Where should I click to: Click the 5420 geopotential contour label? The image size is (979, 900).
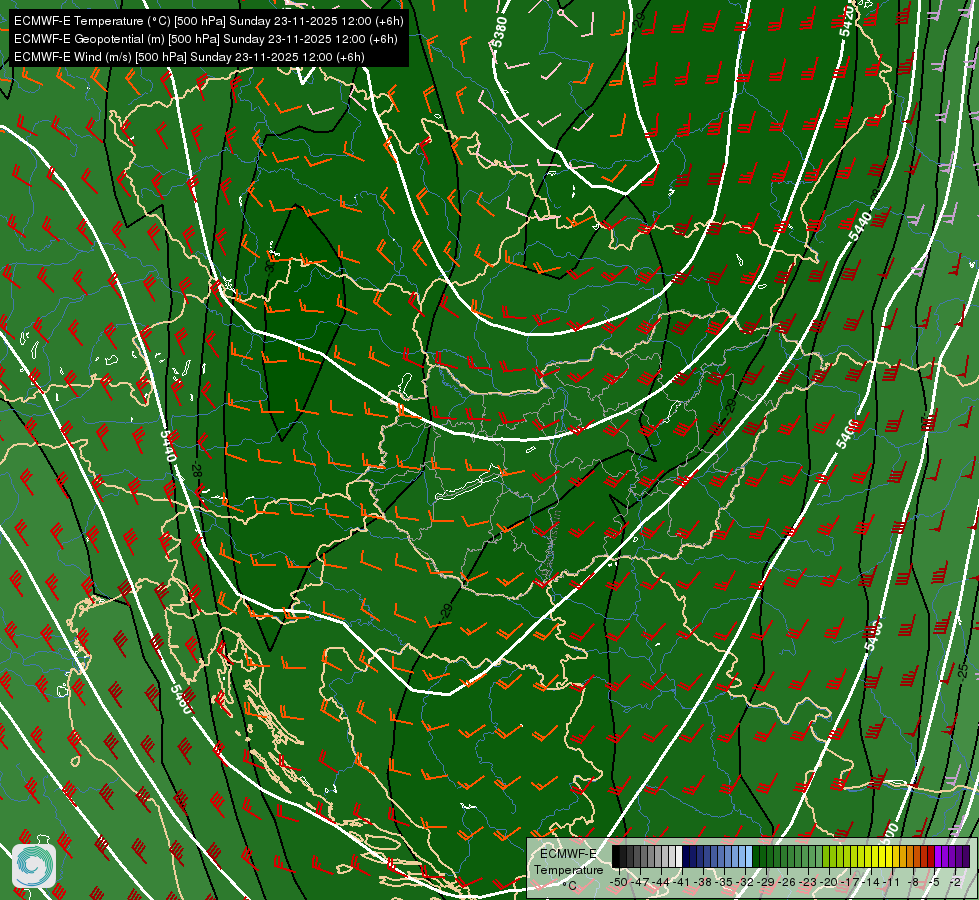coord(848,21)
